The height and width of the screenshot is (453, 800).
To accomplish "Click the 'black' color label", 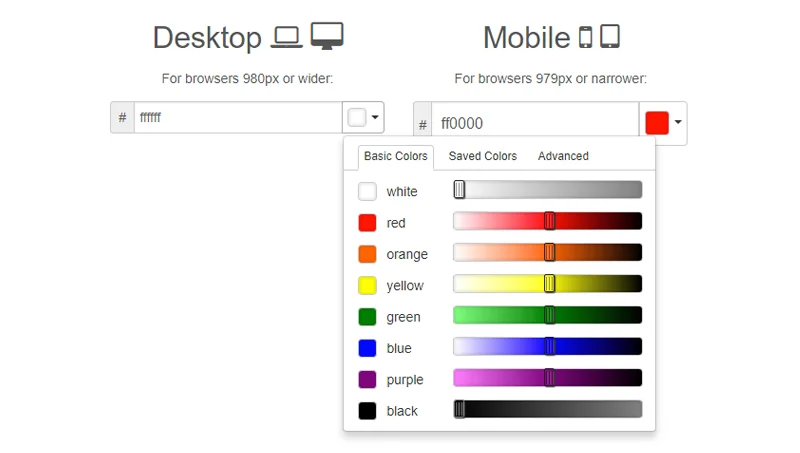I will pos(402,411).
